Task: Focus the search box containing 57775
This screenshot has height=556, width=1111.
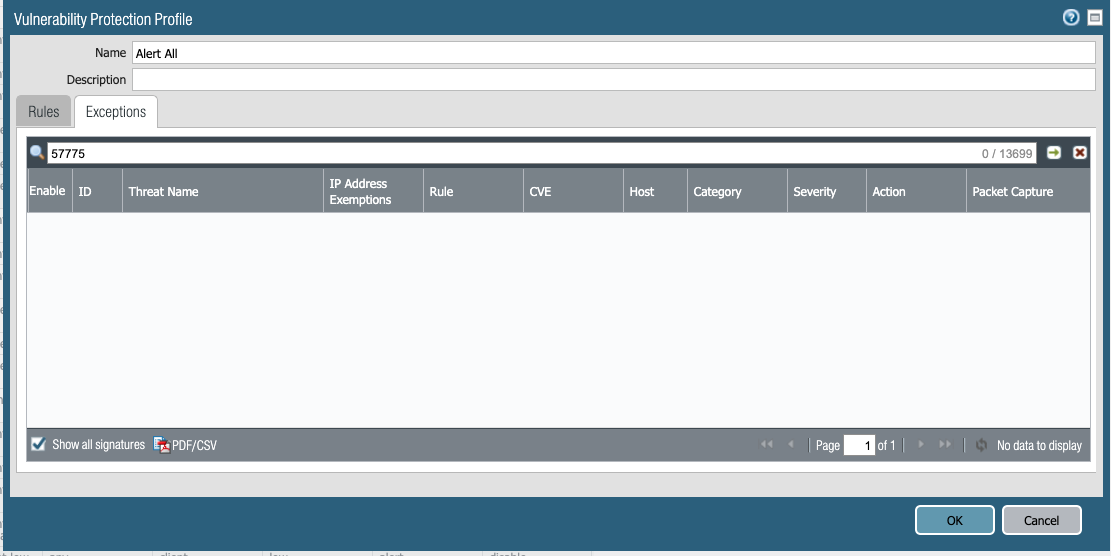Action: (x=542, y=153)
